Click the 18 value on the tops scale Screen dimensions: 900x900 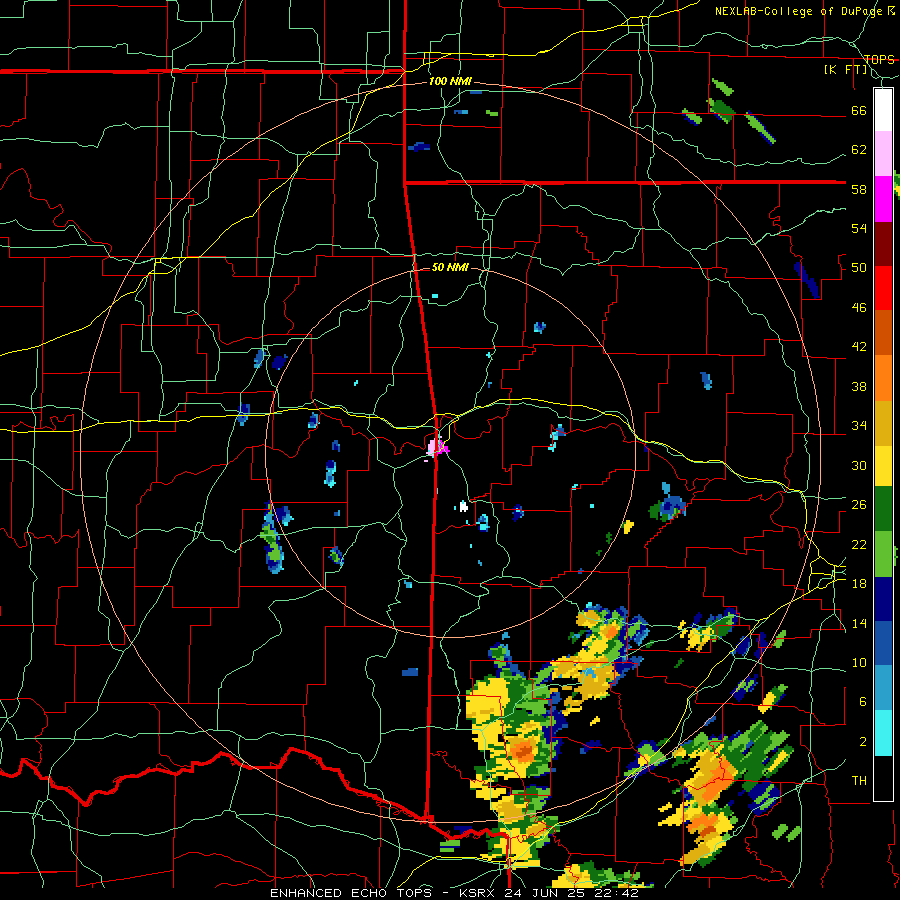point(859,584)
